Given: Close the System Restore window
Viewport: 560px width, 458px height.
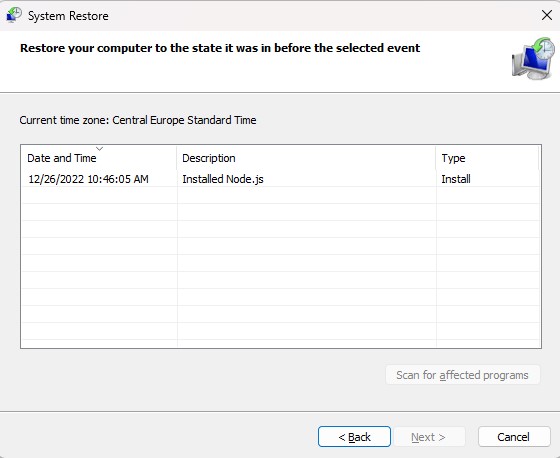Looking at the screenshot, I should tap(547, 15).
